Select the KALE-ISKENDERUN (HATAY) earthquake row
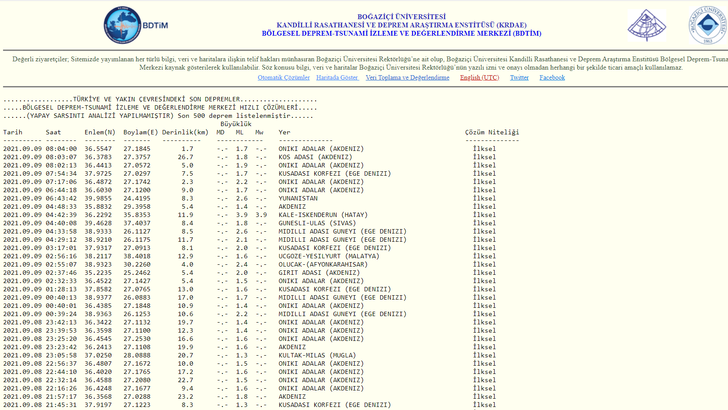Image resolution: width=728 pixels, height=410 pixels. point(324,214)
